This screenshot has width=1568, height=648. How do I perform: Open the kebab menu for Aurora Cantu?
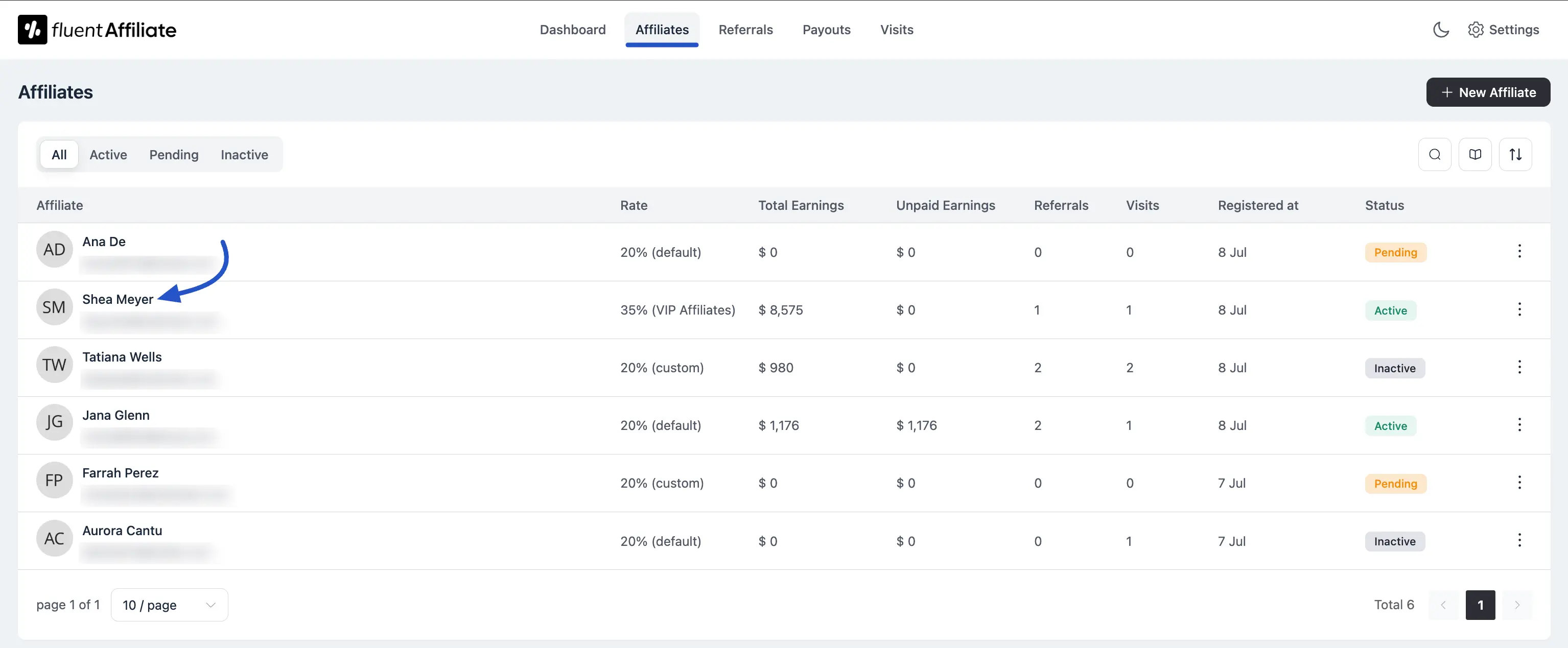pos(1520,540)
